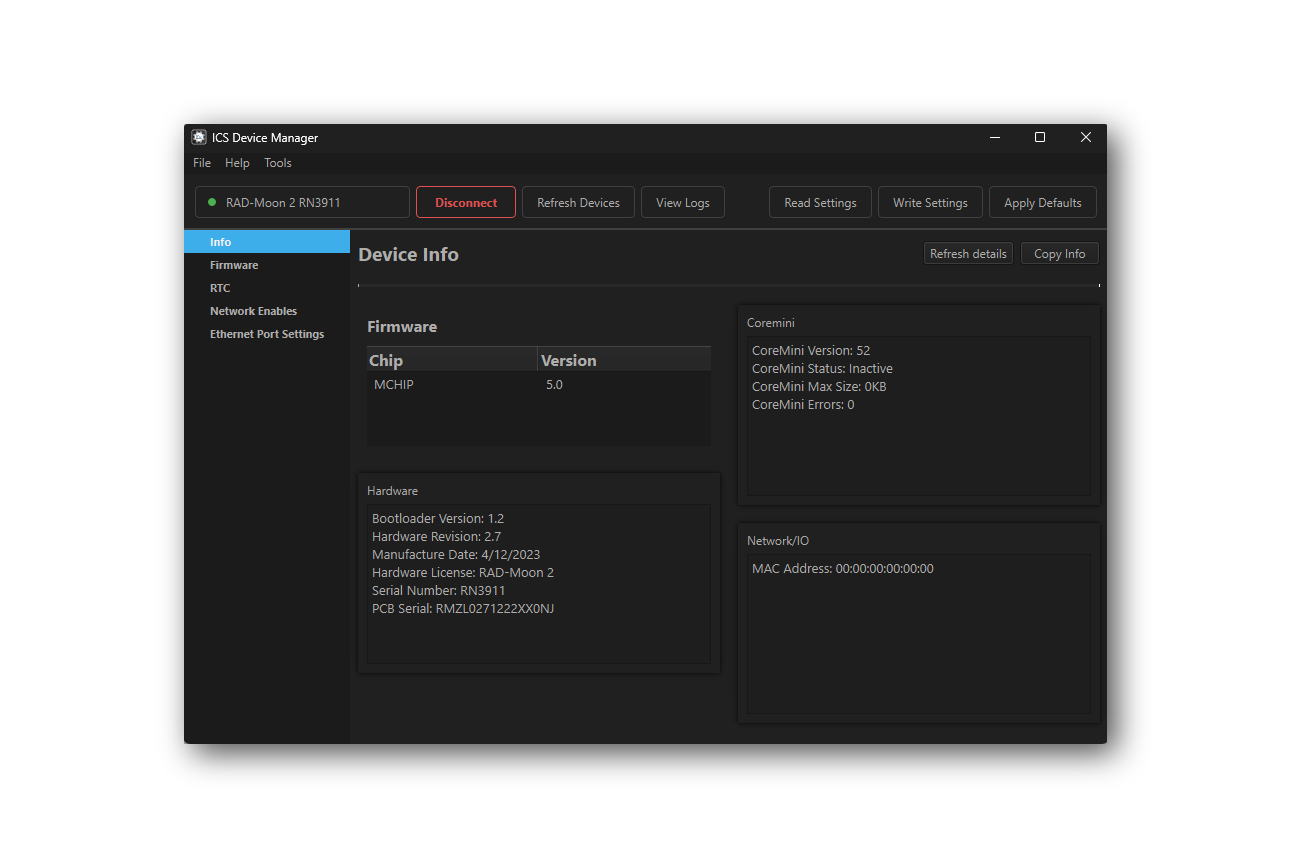Click Serial Number: RN3911 line
The width and height of the screenshot is (1291, 868).
click(x=439, y=591)
